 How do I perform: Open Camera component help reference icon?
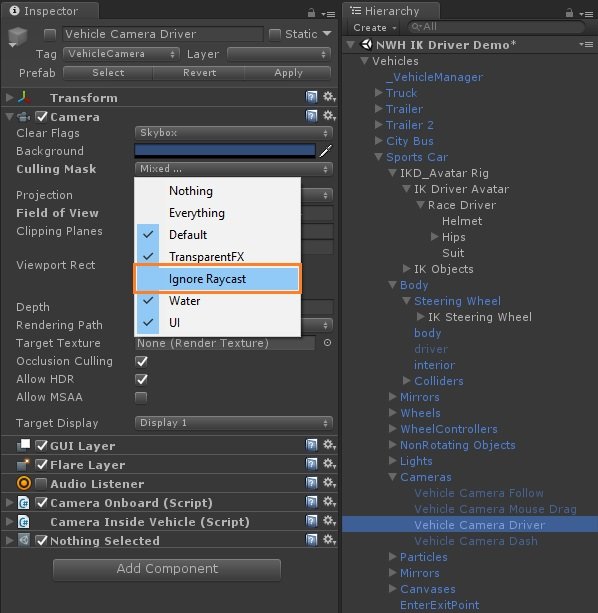[x=311, y=116]
